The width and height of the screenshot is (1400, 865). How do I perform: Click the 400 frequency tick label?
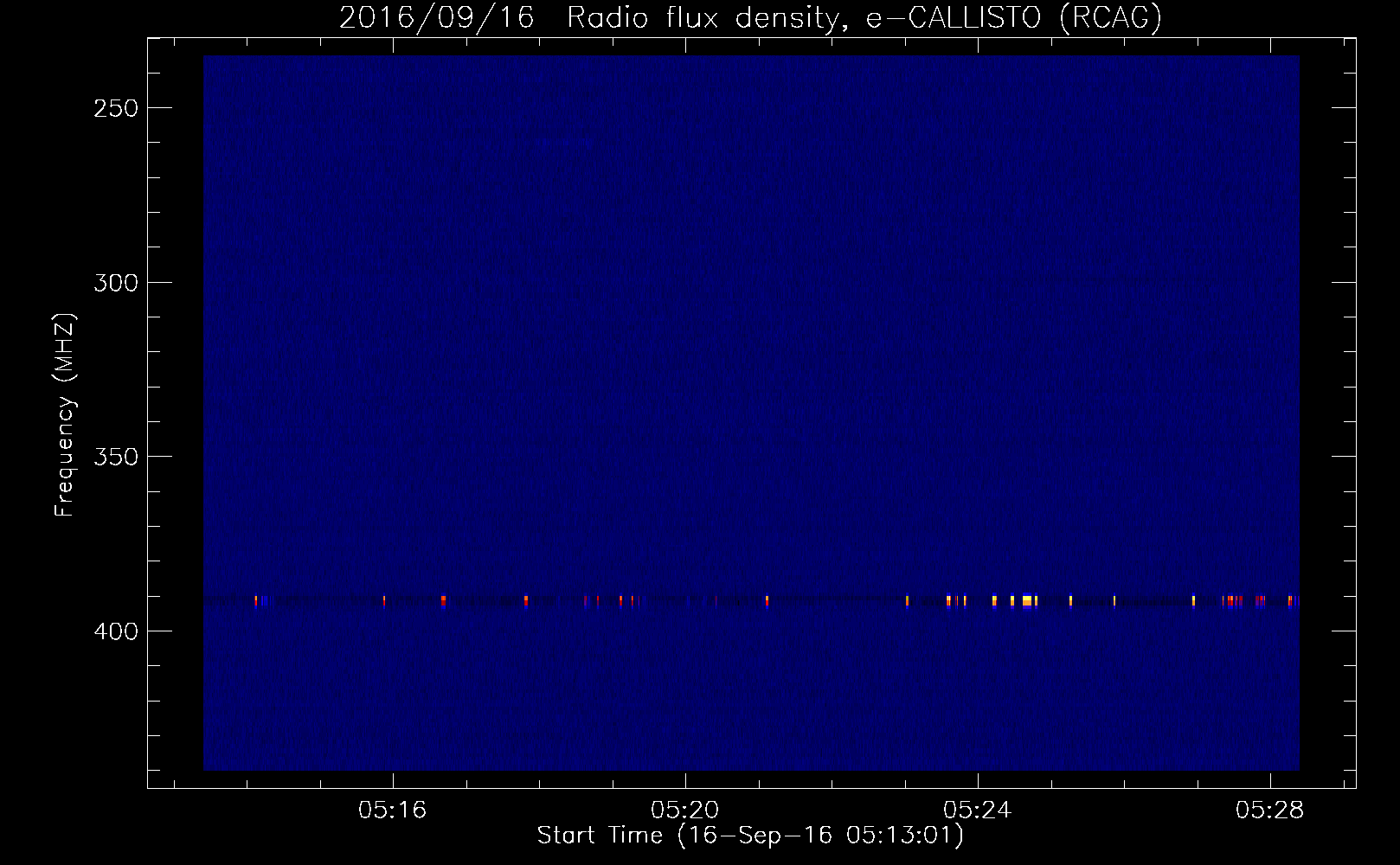(x=116, y=631)
